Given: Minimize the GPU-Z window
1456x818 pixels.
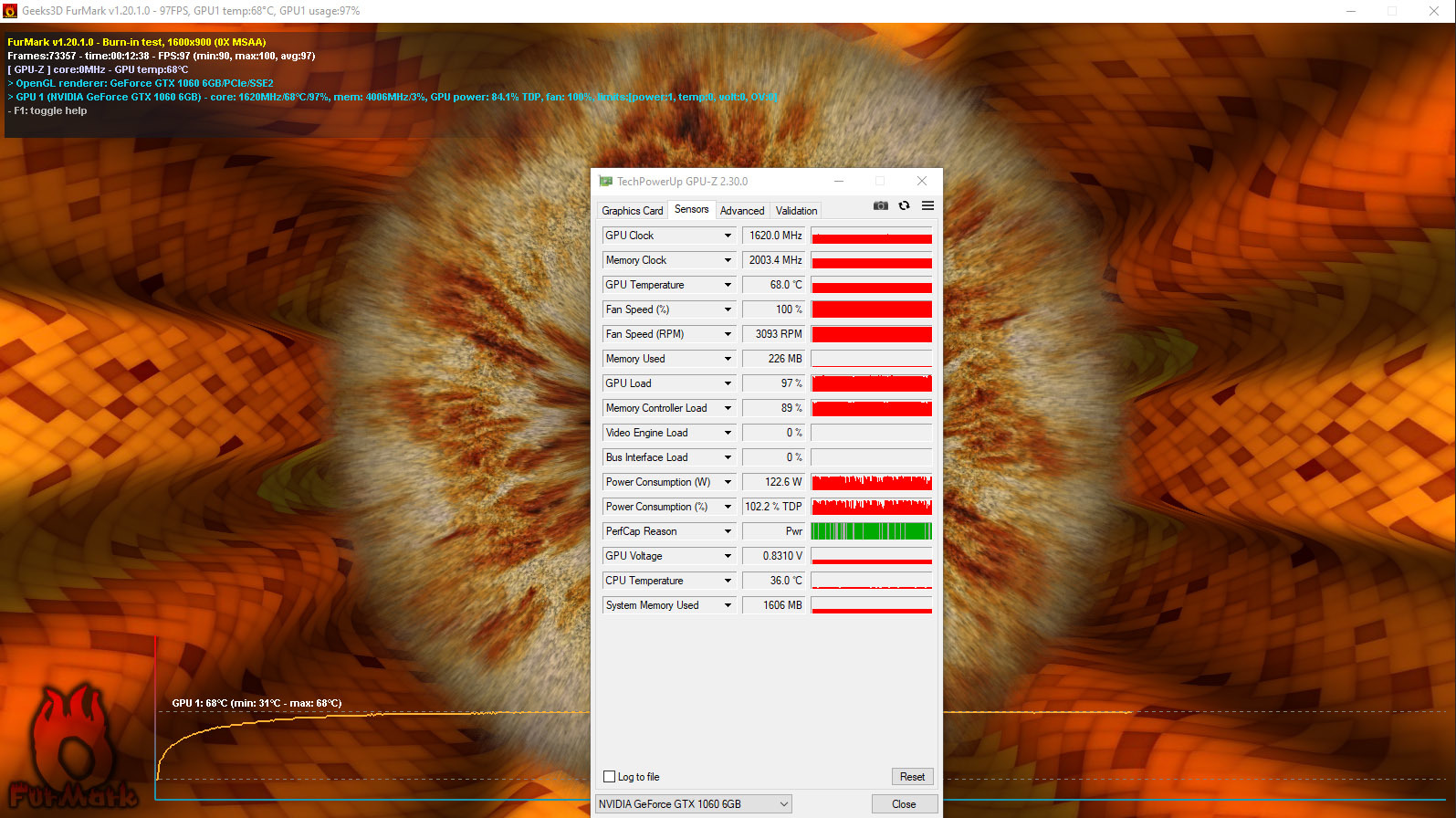Looking at the screenshot, I should point(838,181).
